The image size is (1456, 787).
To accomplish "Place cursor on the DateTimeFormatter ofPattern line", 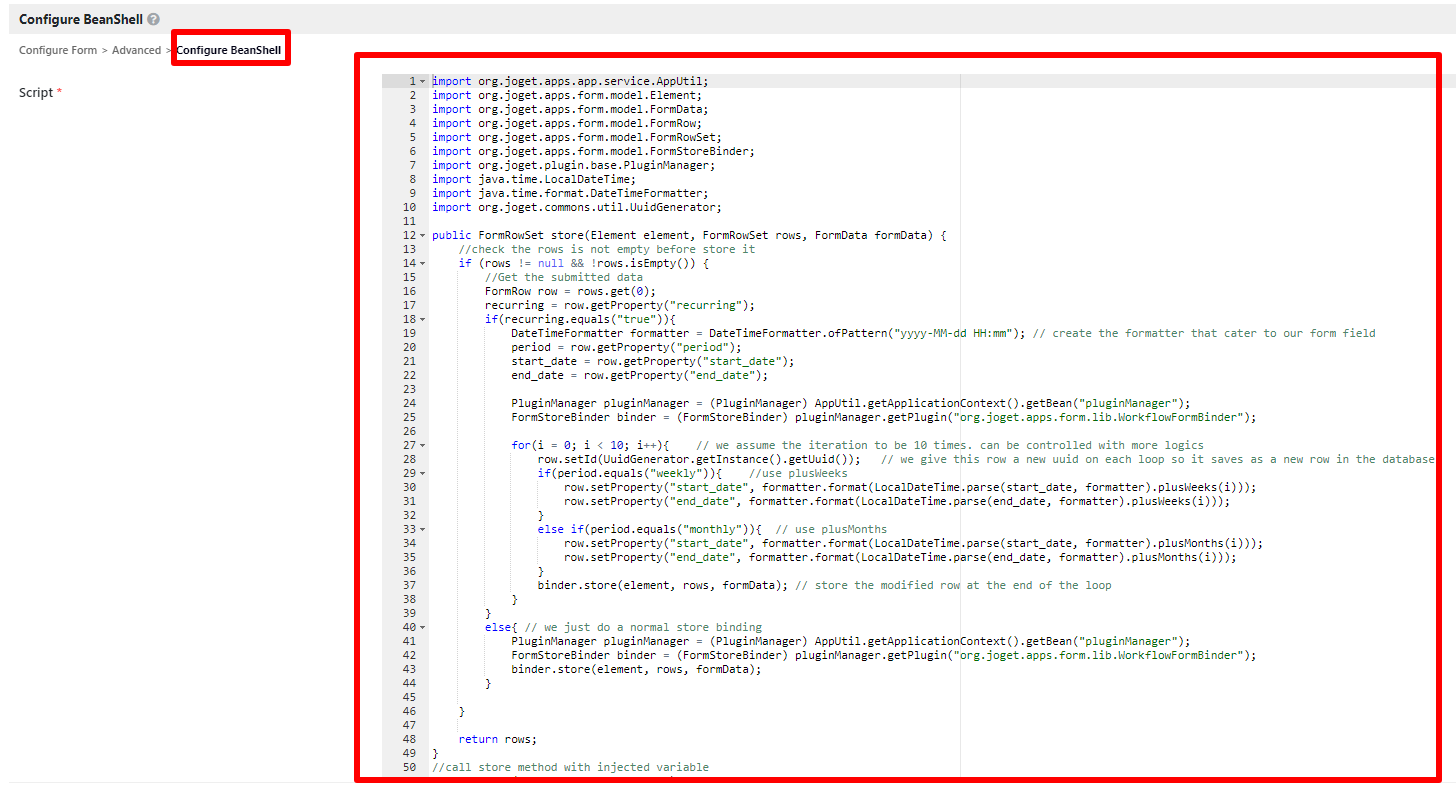I will [943, 333].
